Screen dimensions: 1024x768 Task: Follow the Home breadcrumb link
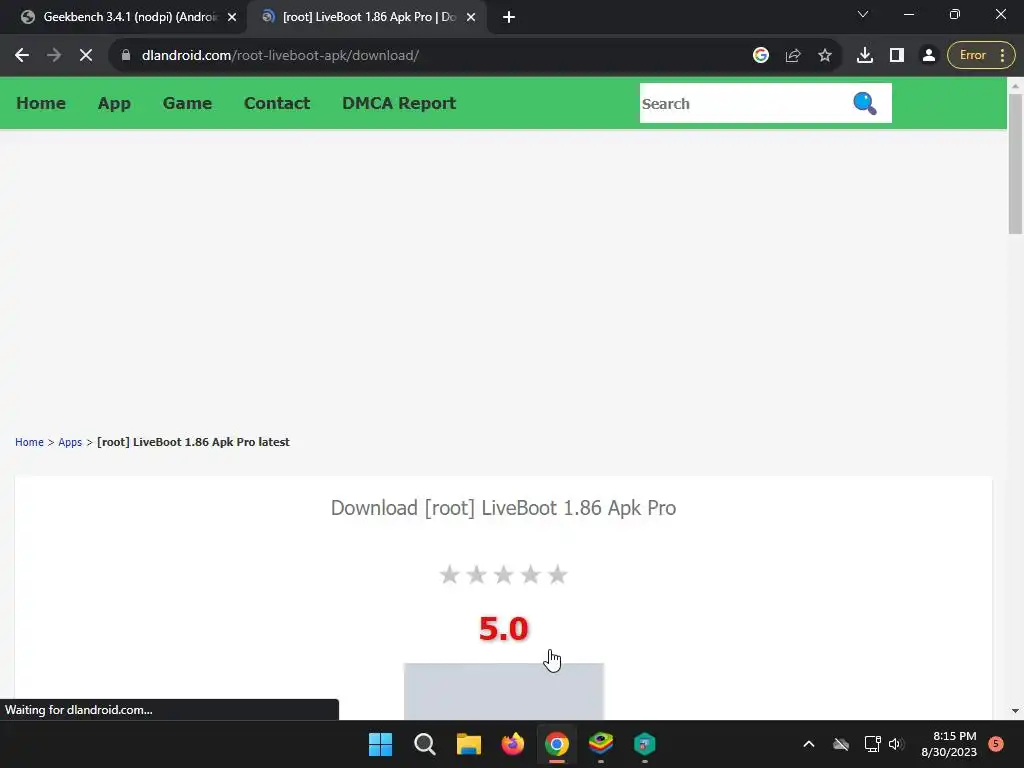point(29,442)
